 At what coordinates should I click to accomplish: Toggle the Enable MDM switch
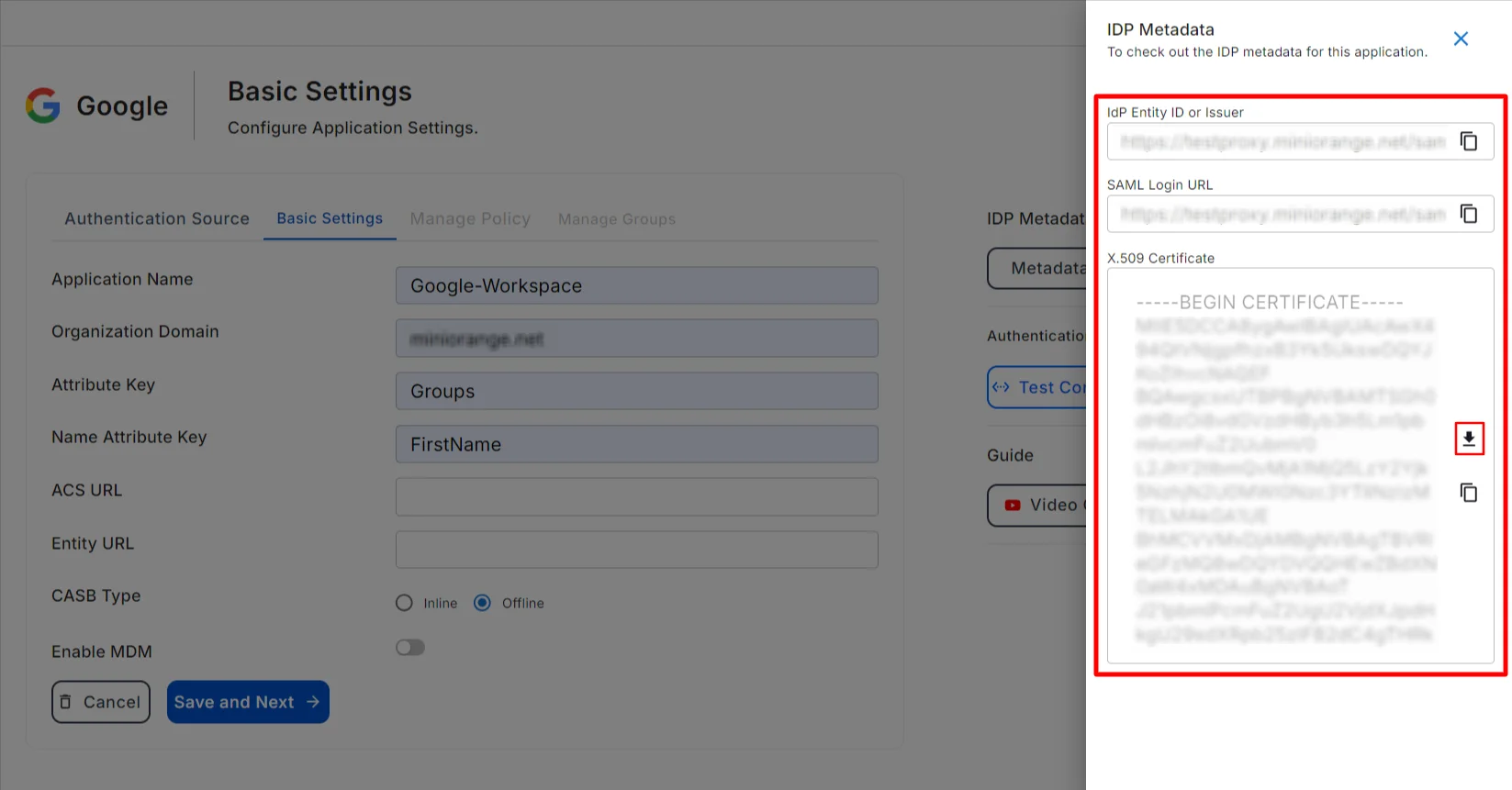(410, 648)
